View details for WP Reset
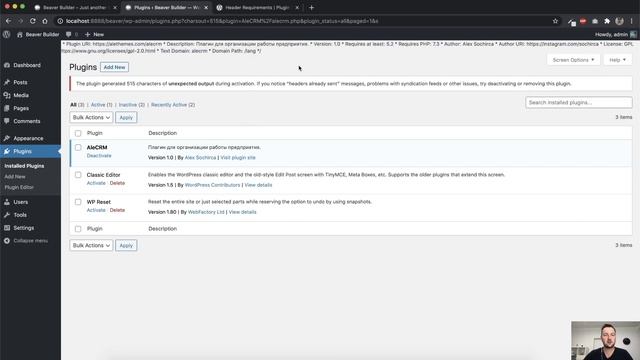 [242, 212]
